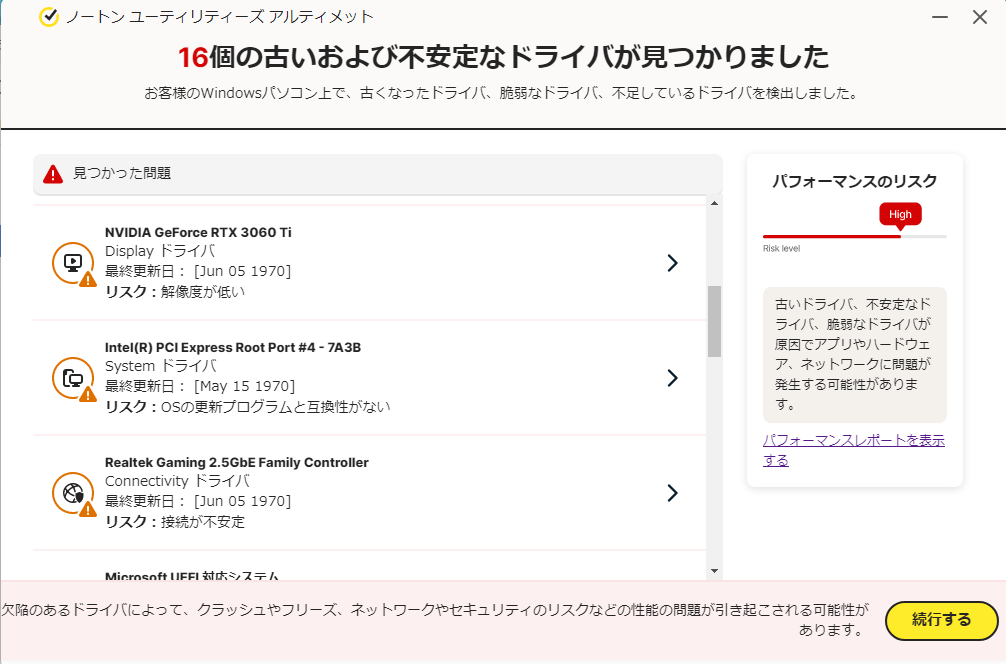The height and width of the screenshot is (664, 1006).
Task: Select the Intel(R) PCI Express Root Port #4 - 7A3B title
Action: (x=233, y=347)
